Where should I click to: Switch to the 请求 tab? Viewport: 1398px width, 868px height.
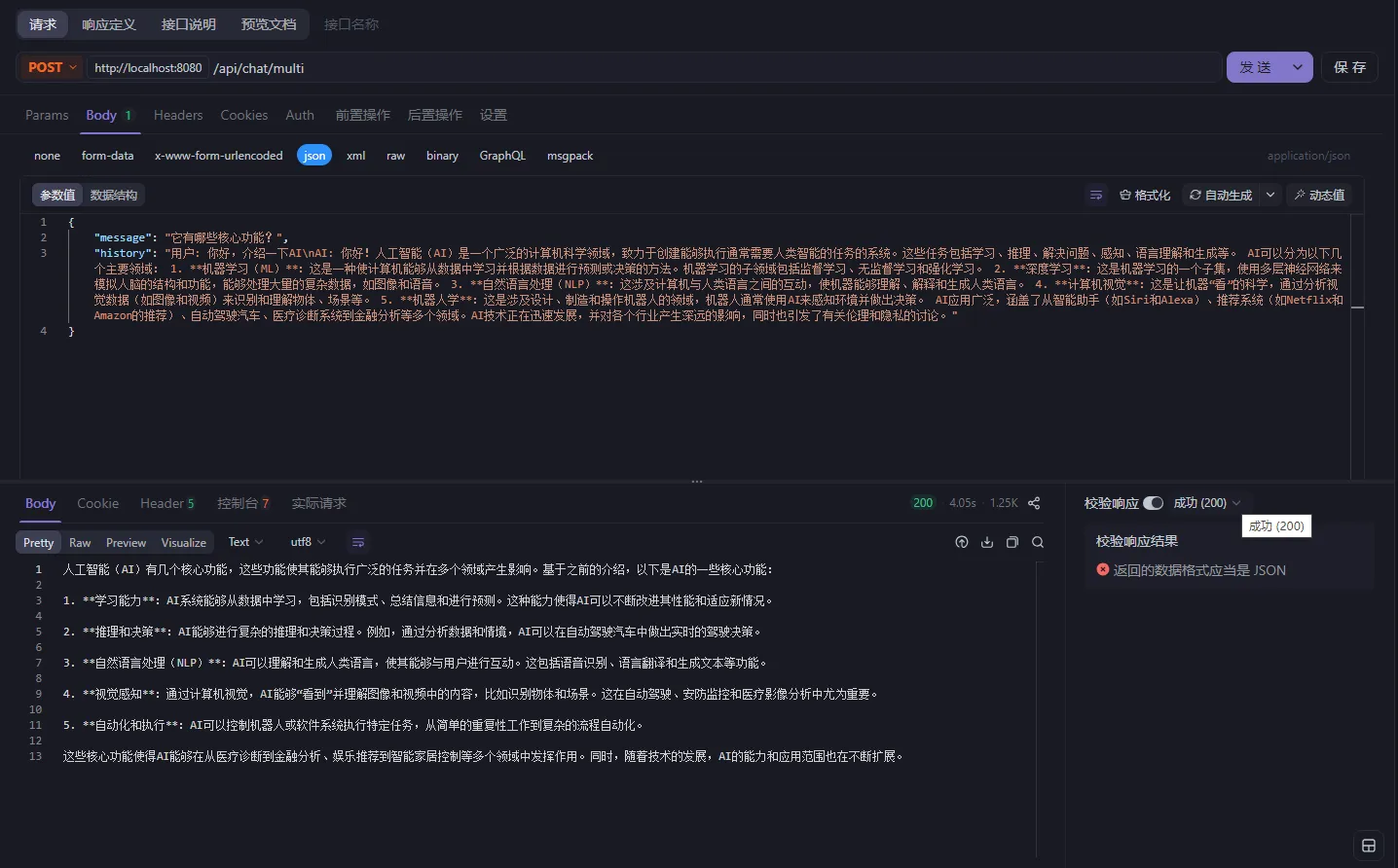[43, 24]
